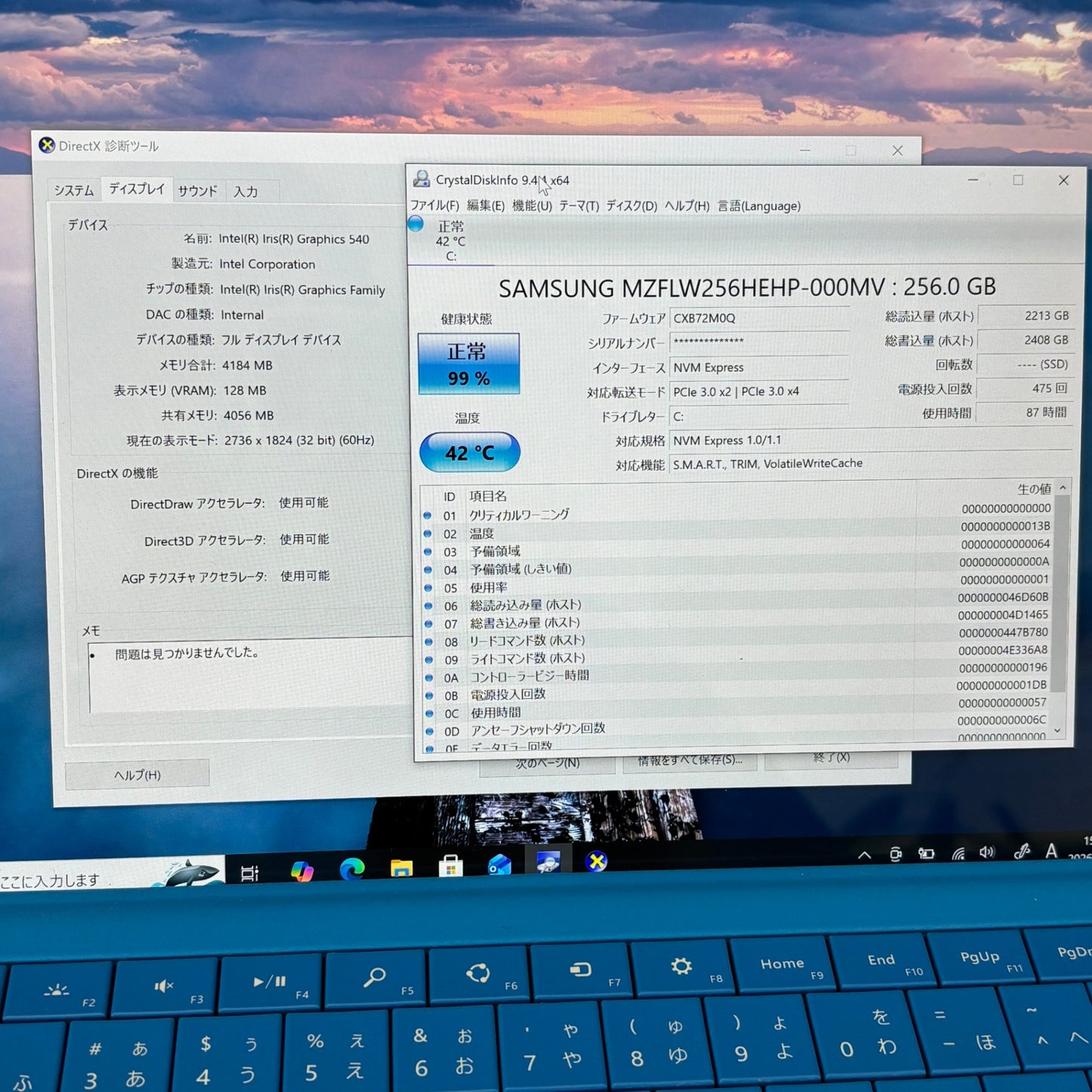Click the battery status tray icon

point(926,854)
